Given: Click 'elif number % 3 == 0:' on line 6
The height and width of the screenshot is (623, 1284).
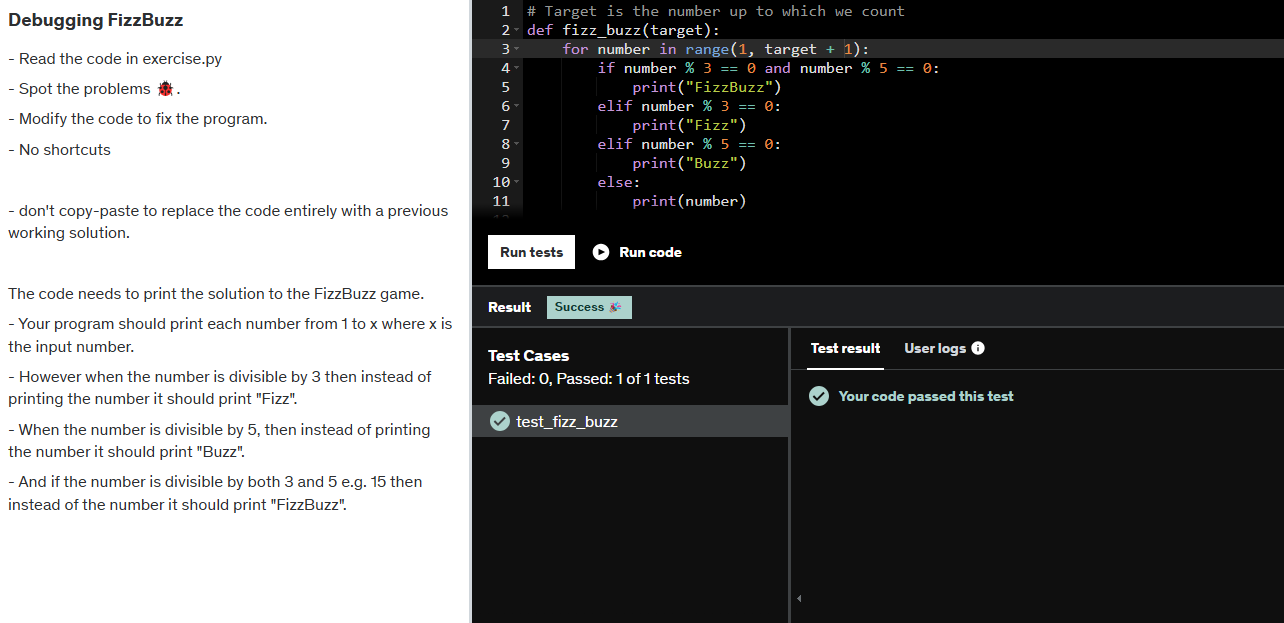Looking at the screenshot, I should (x=689, y=106).
